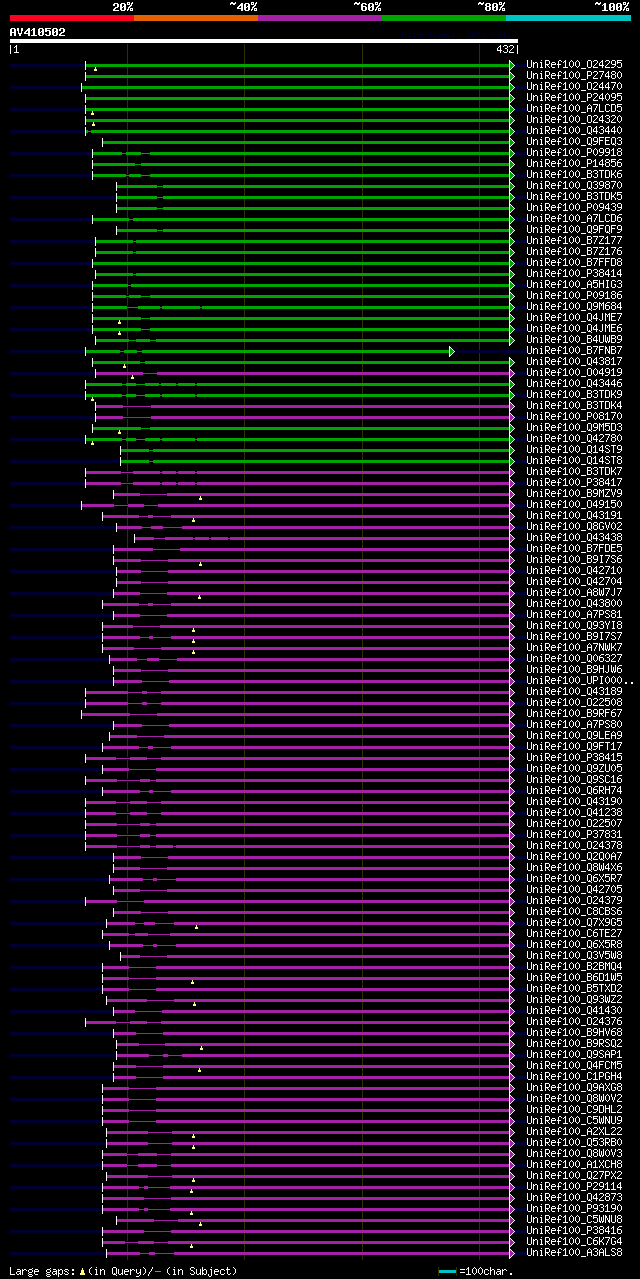The image size is (640, 1279).
Task: Select UniRef100_A5HIG3 label
Action: coord(573,284)
